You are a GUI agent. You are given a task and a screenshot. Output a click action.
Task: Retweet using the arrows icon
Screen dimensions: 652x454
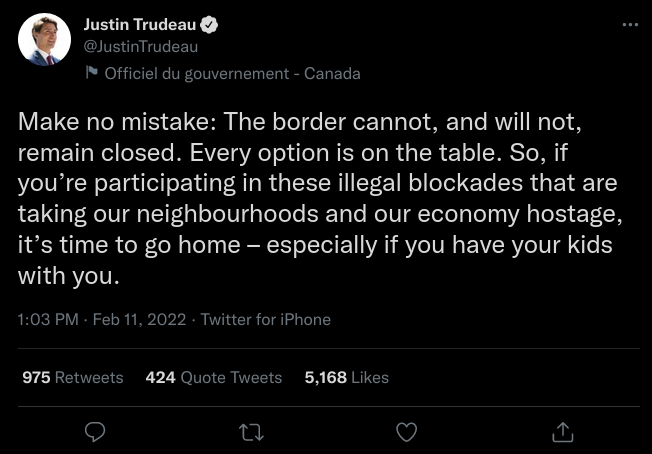click(251, 431)
